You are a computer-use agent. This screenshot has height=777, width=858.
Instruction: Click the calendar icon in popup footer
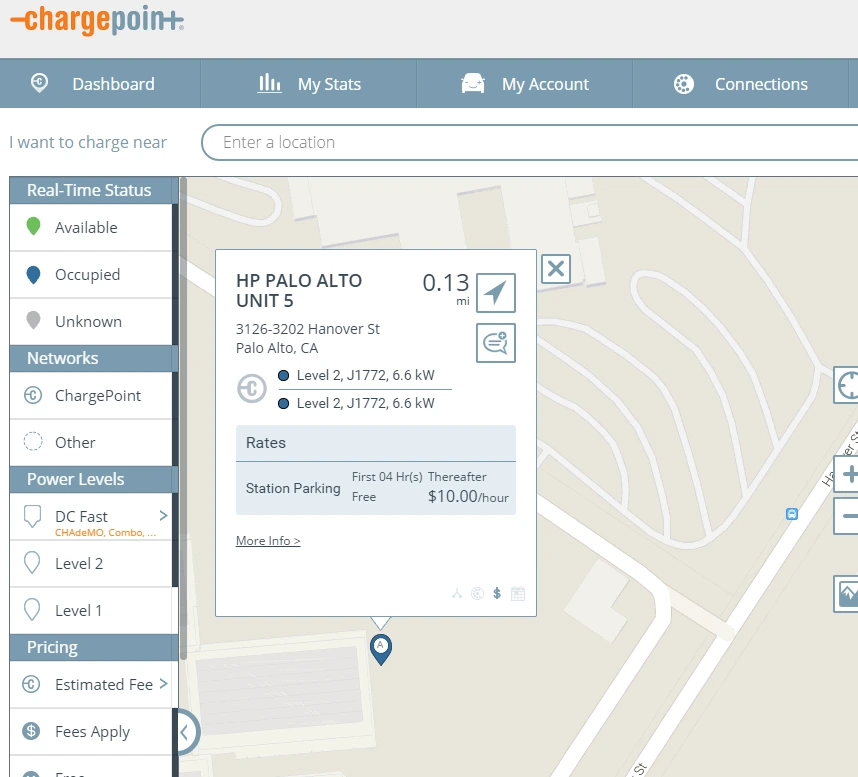click(x=518, y=593)
